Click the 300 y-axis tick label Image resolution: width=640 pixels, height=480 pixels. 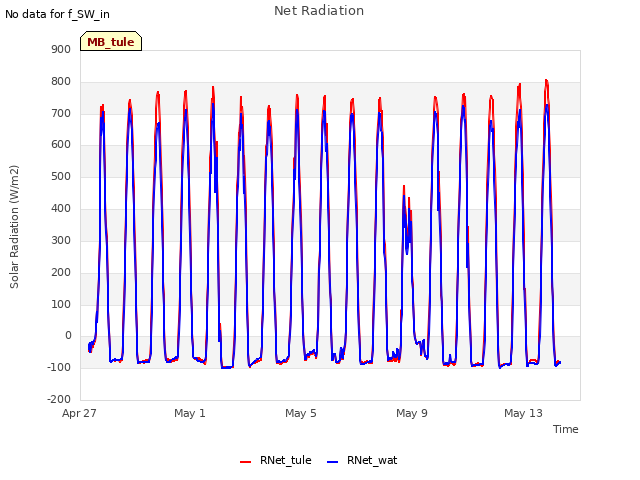tap(61, 240)
